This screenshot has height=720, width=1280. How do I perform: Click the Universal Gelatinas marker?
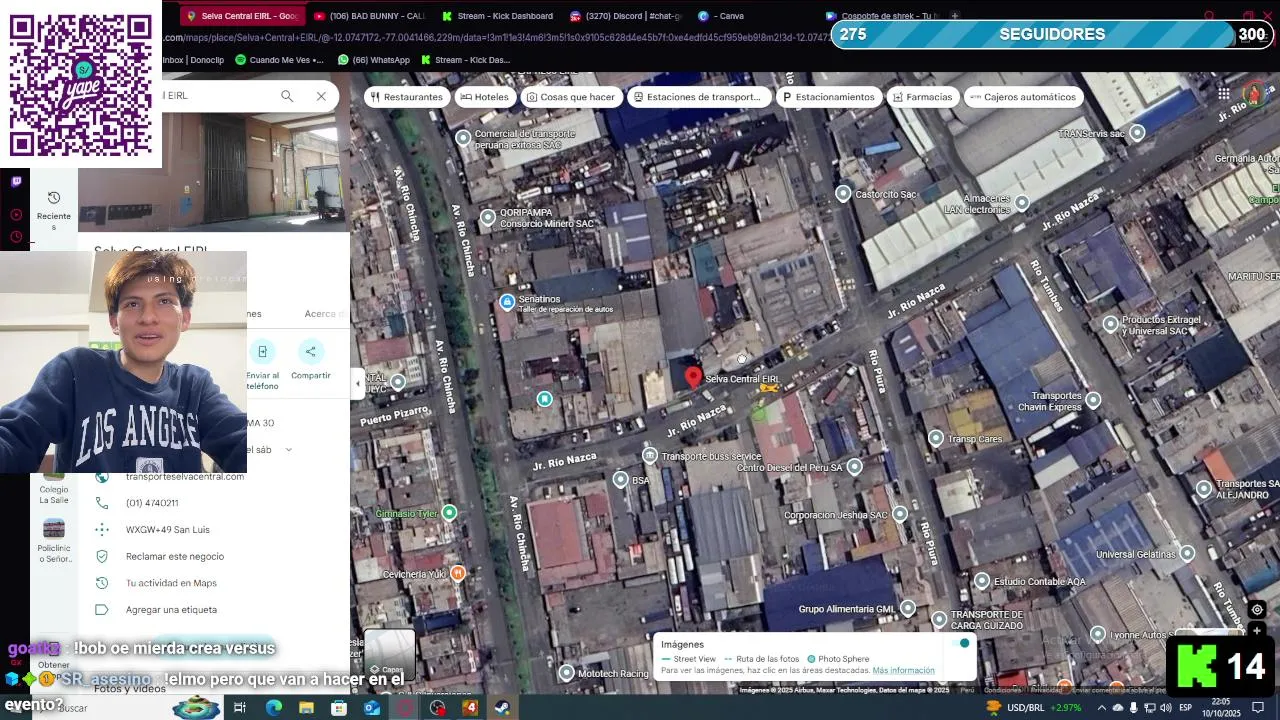tap(1187, 553)
